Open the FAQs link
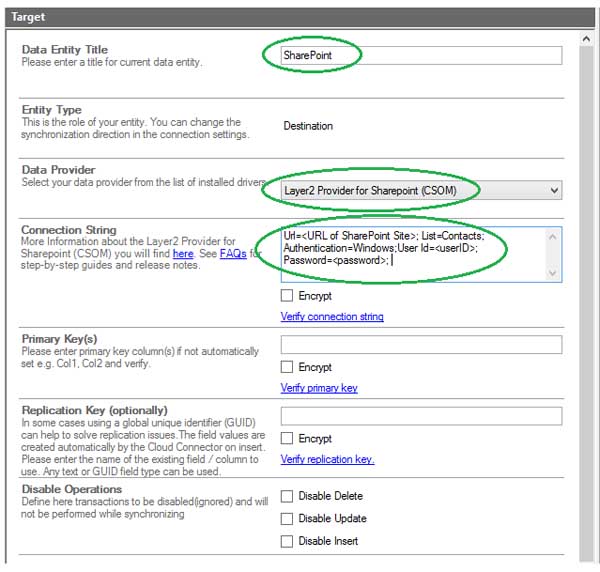Screen dimensions: 600x572 232,254
